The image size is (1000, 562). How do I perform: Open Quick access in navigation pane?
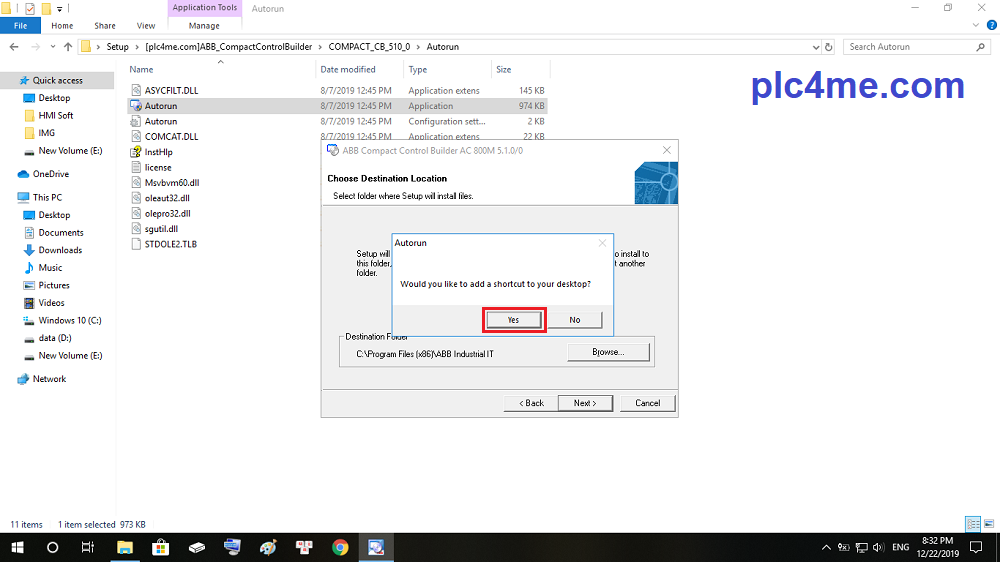57,80
